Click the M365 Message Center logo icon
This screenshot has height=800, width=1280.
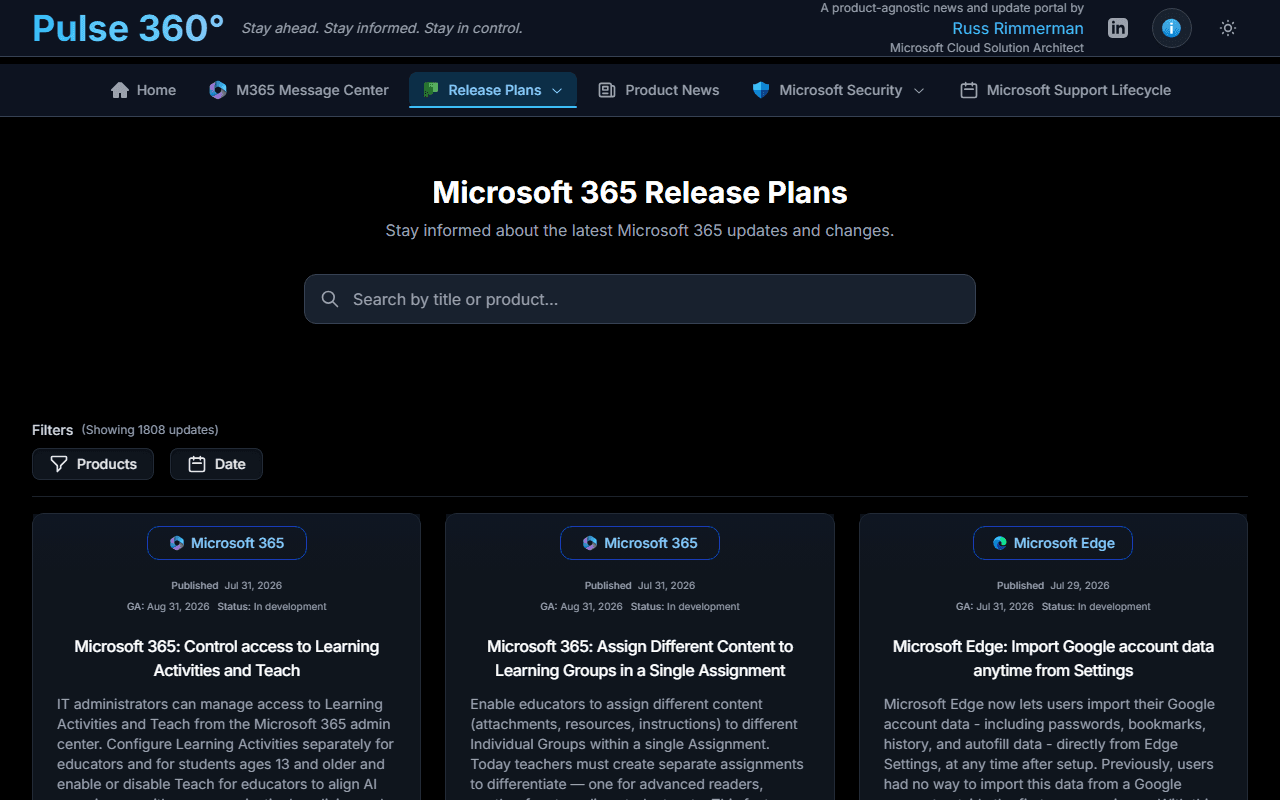click(x=218, y=90)
